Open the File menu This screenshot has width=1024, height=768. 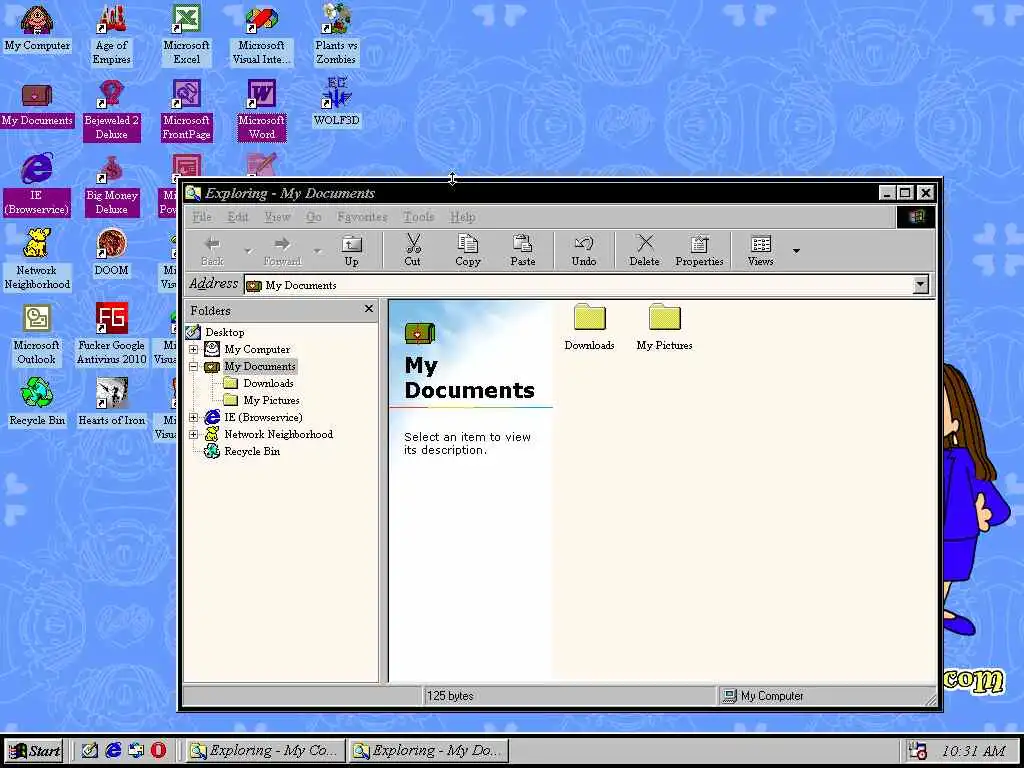point(202,217)
